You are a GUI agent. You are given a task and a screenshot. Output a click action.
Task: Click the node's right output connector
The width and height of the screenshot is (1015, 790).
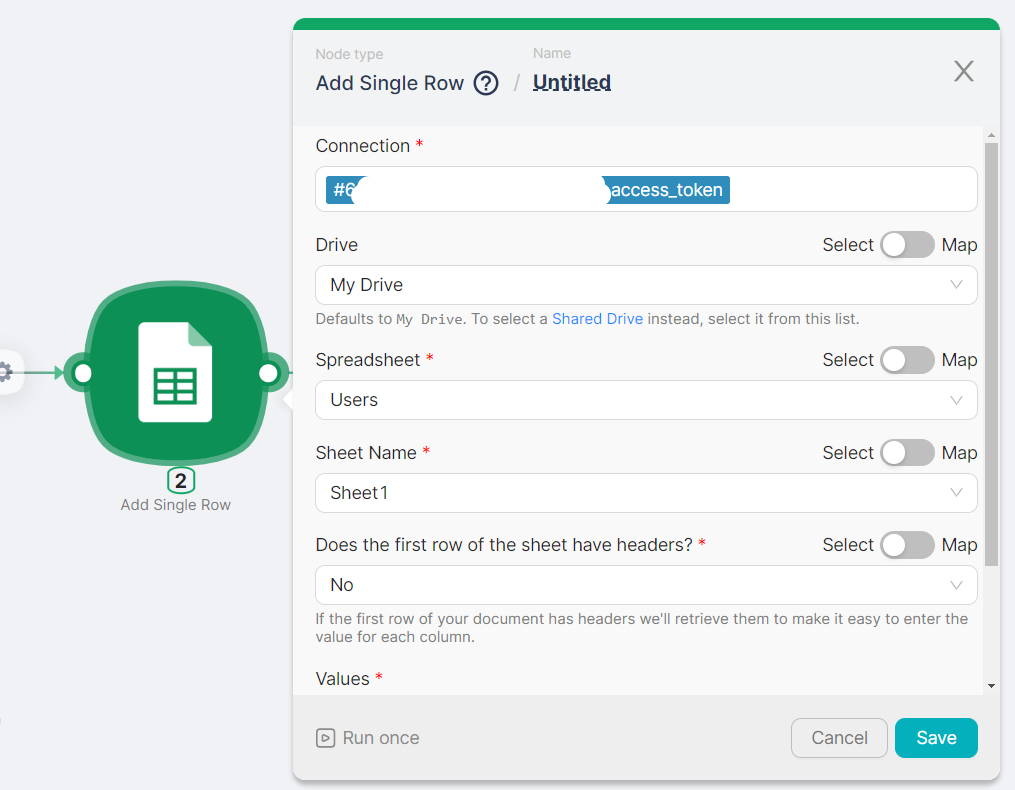pyautogui.click(x=268, y=373)
